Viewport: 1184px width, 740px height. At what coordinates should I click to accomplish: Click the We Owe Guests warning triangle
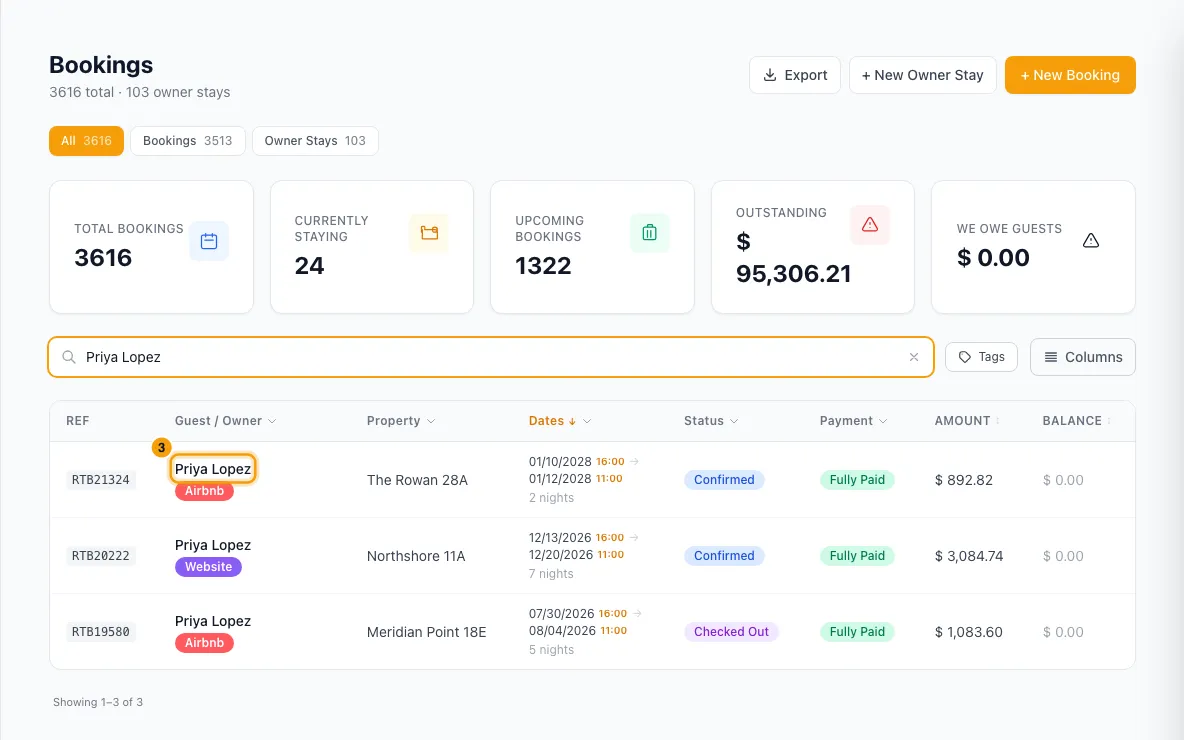pyautogui.click(x=1090, y=241)
